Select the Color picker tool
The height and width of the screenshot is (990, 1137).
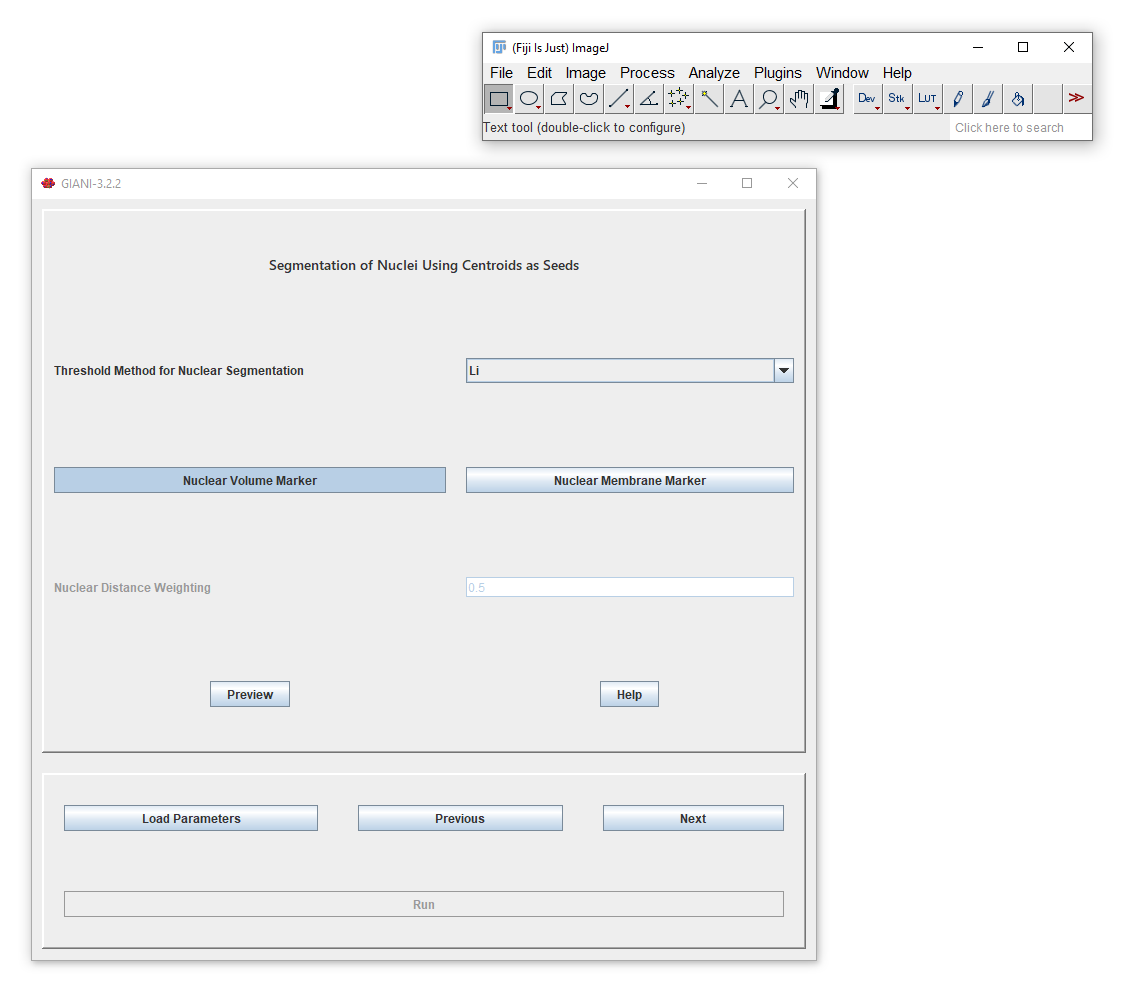(x=830, y=99)
